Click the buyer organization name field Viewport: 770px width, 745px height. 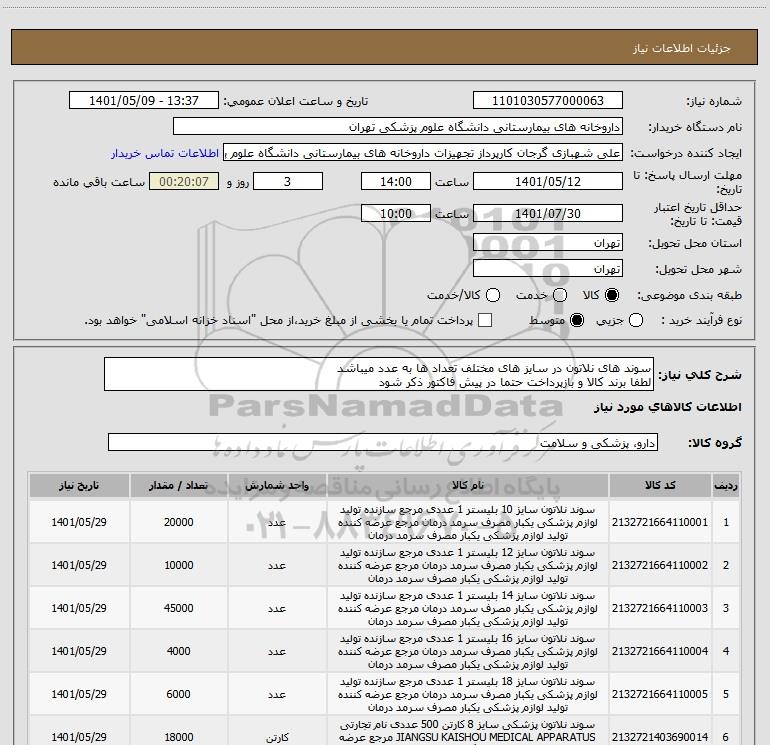[398, 127]
